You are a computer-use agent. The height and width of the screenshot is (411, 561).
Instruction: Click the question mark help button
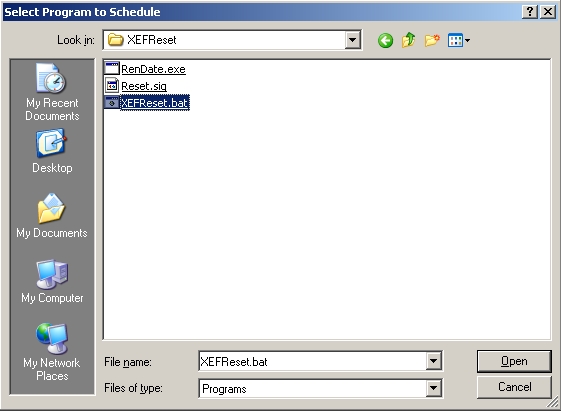coord(530,12)
